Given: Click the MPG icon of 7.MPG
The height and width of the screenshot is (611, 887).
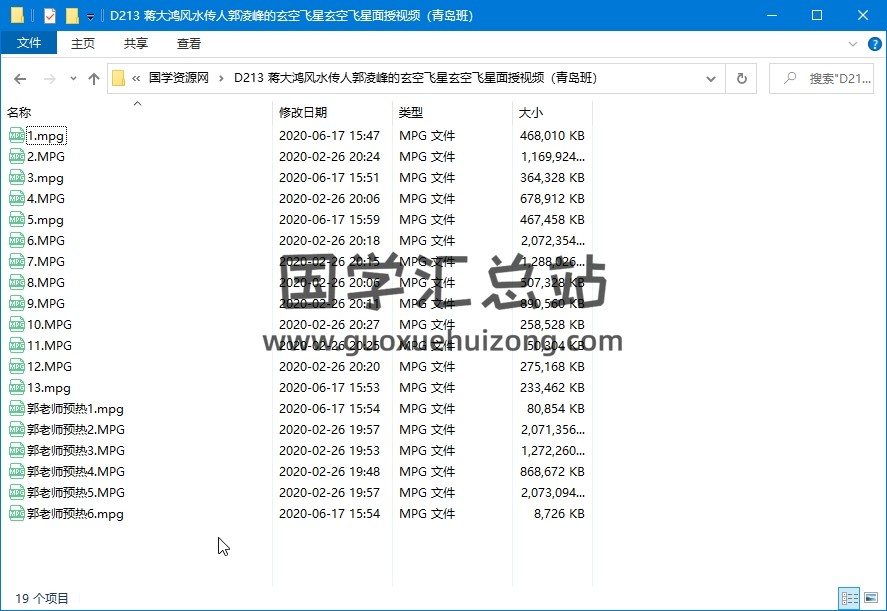Looking at the screenshot, I should pyautogui.click(x=17, y=261).
